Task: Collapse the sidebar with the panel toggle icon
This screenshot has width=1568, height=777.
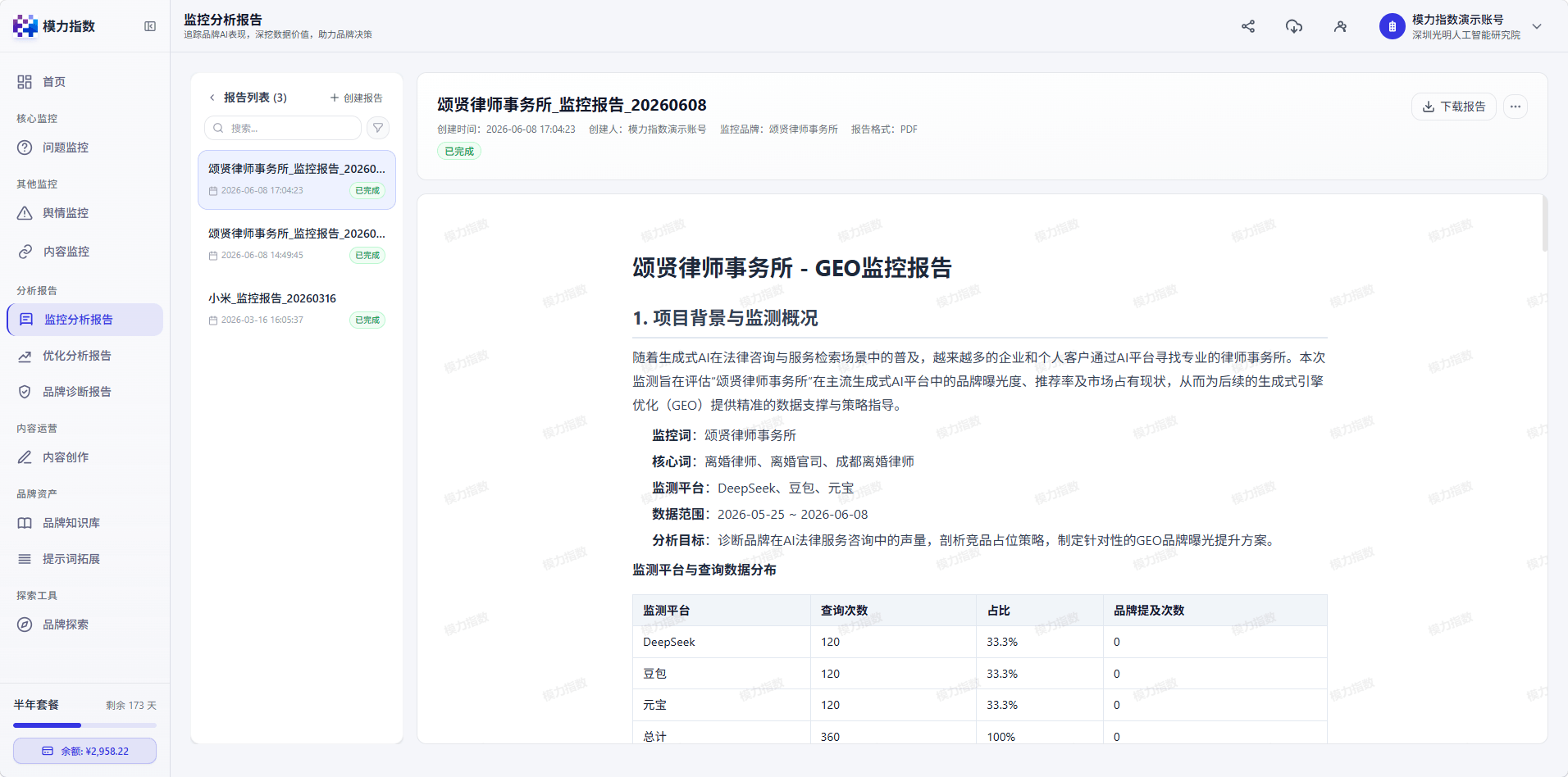Action: [150, 26]
